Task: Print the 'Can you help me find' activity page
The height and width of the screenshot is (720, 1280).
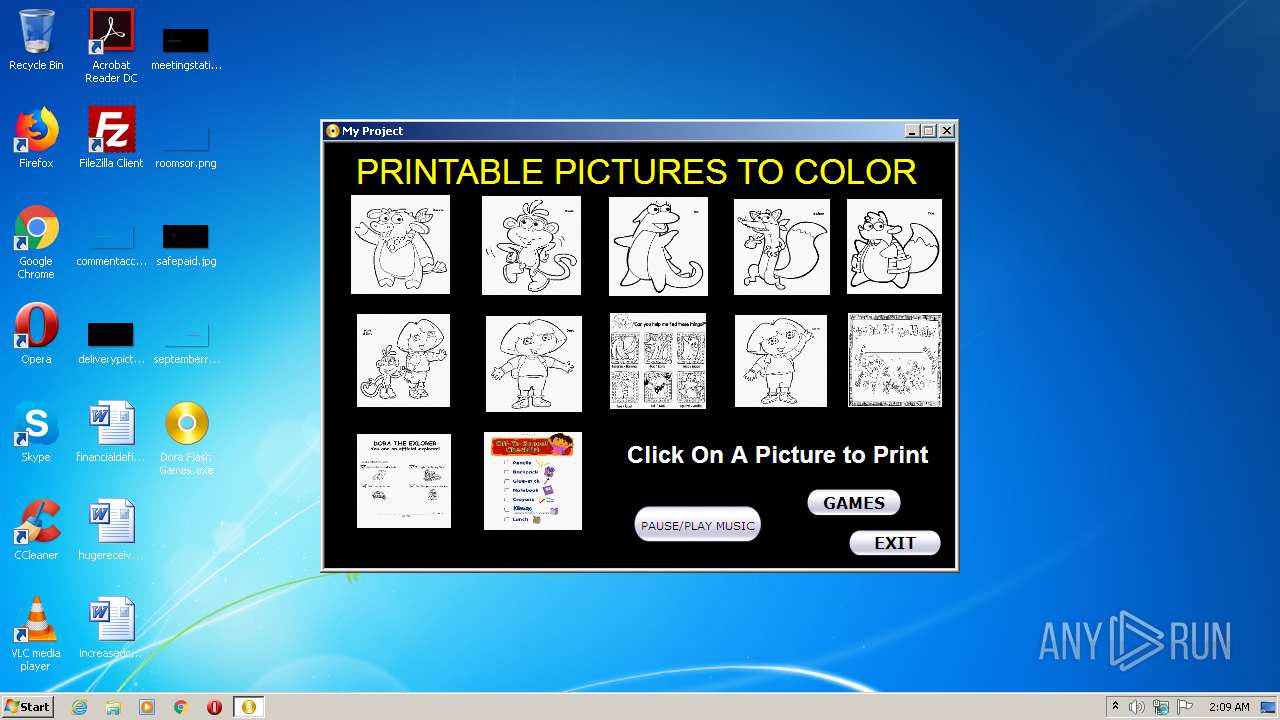Action: coord(658,361)
